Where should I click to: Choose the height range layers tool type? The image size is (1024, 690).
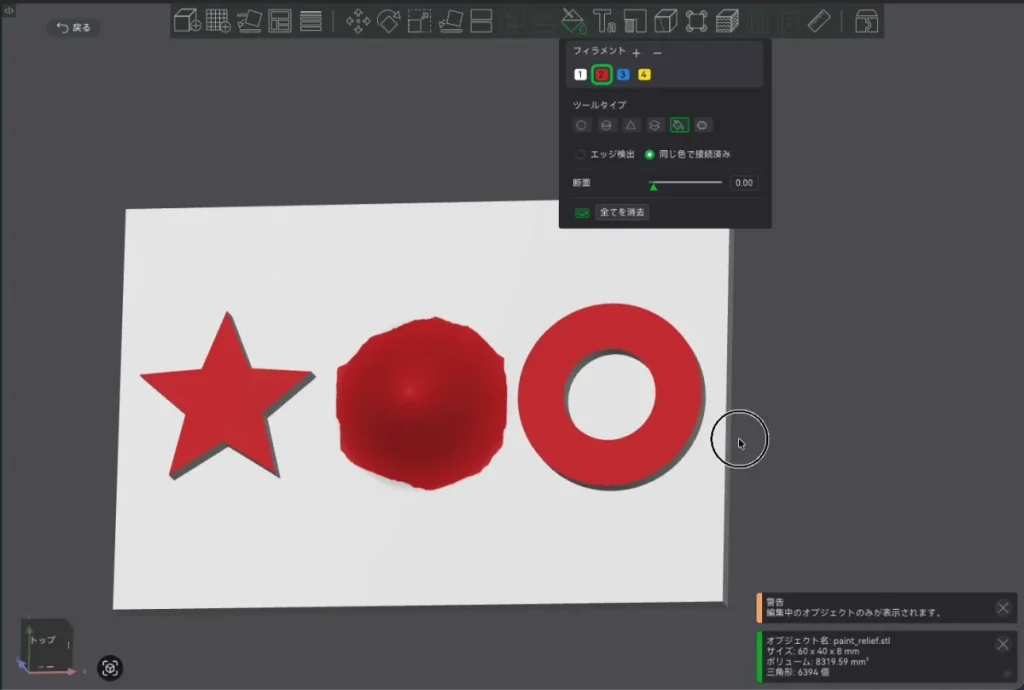click(654, 125)
